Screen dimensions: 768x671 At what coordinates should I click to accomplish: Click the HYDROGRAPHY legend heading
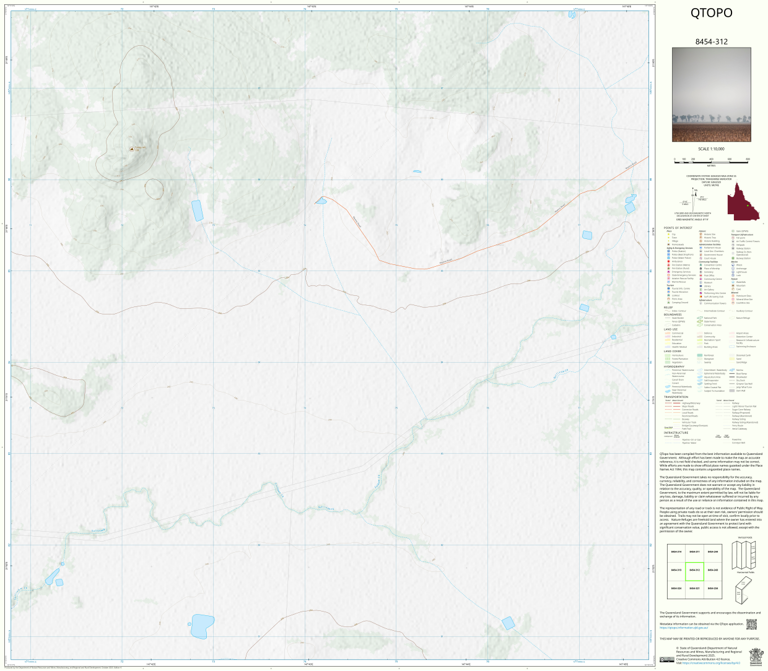pyautogui.click(x=674, y=366)
